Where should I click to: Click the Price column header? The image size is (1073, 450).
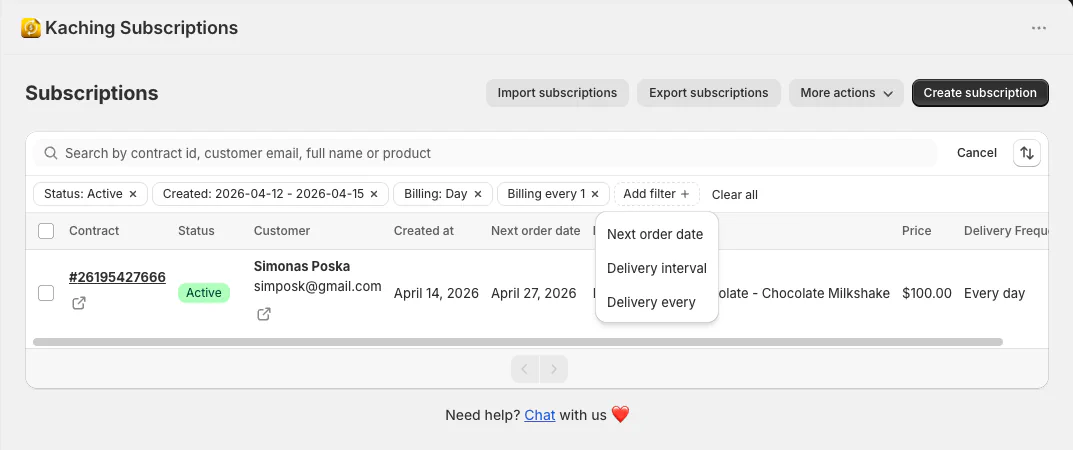[916, 231]
